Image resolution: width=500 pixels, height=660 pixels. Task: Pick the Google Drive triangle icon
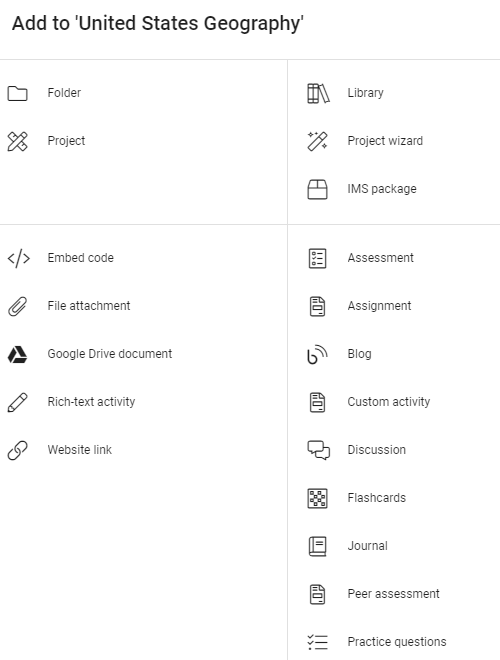pos(17,354)
